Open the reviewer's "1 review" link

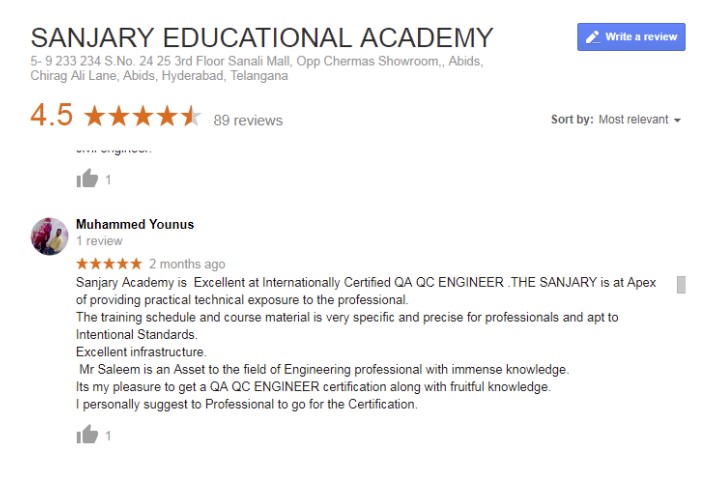[x=99, y=241]
